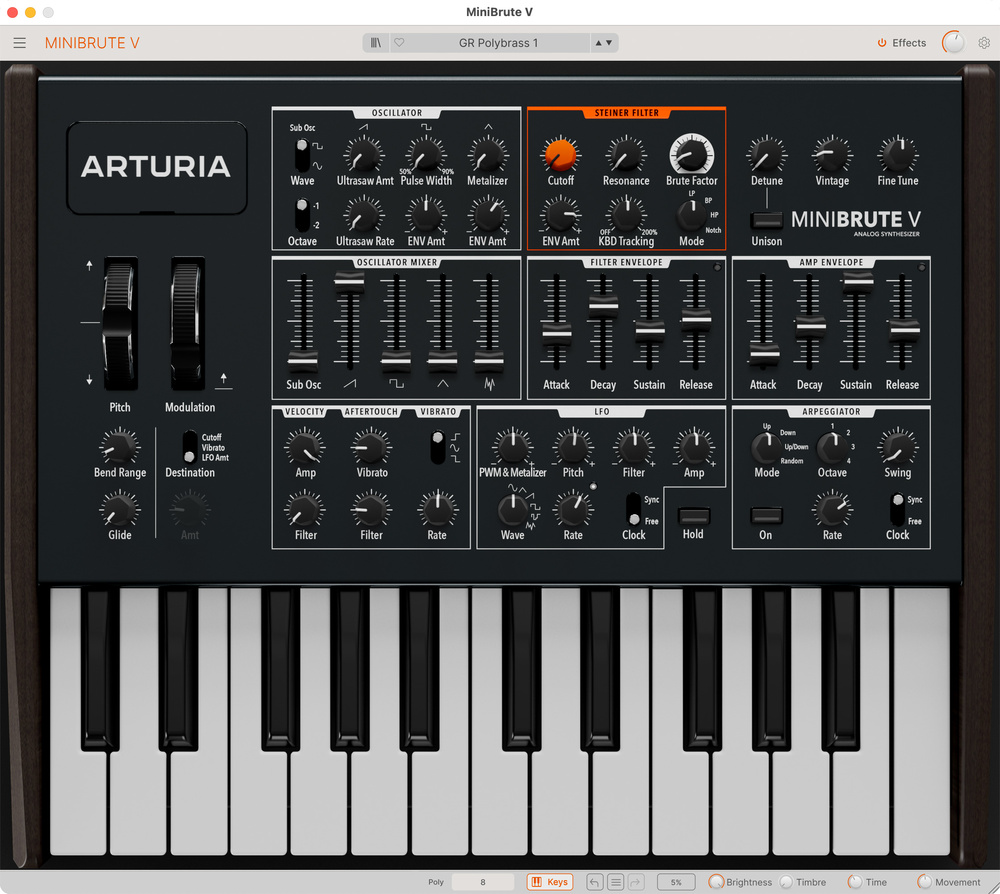Click the redo arrow in bottom bar
1000x894 pixels.
coord(636,882)
